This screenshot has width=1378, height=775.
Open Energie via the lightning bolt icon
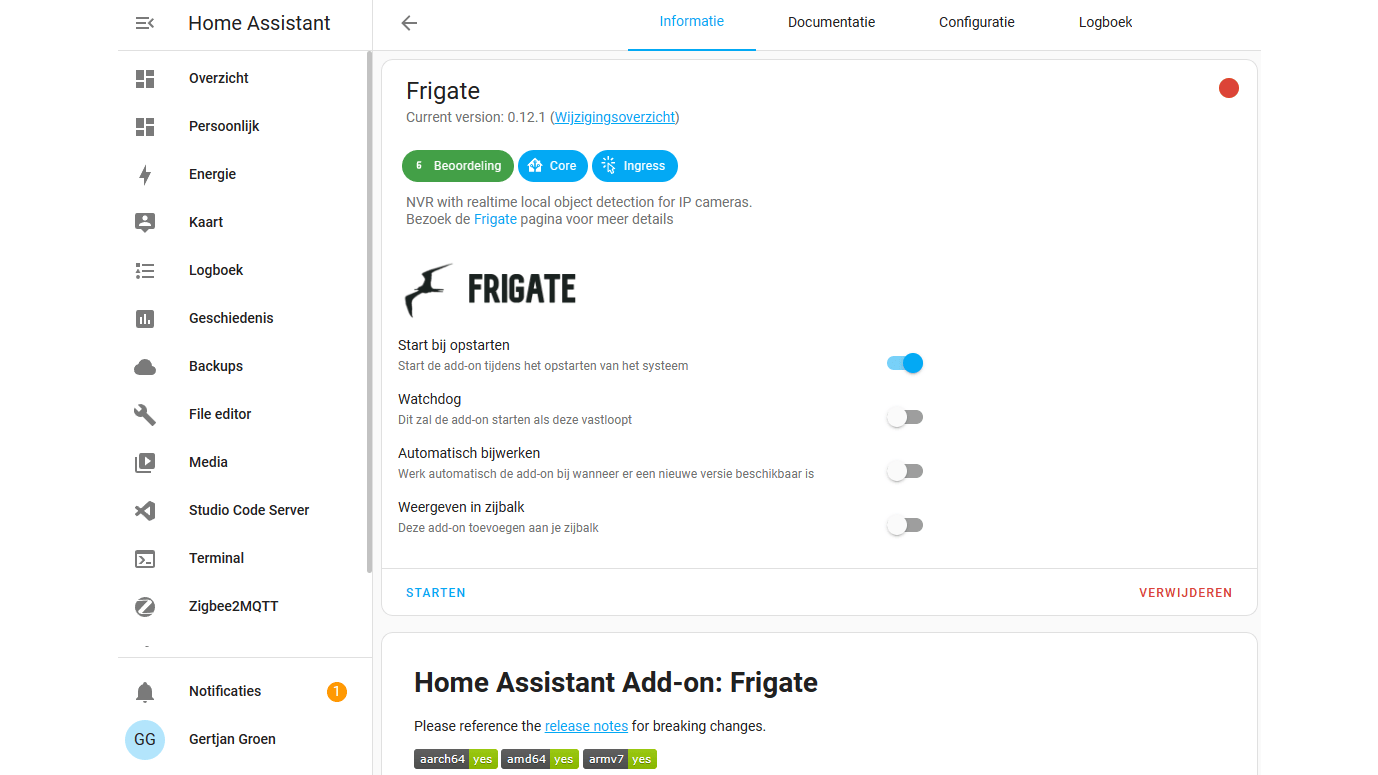tap(145, 175)
